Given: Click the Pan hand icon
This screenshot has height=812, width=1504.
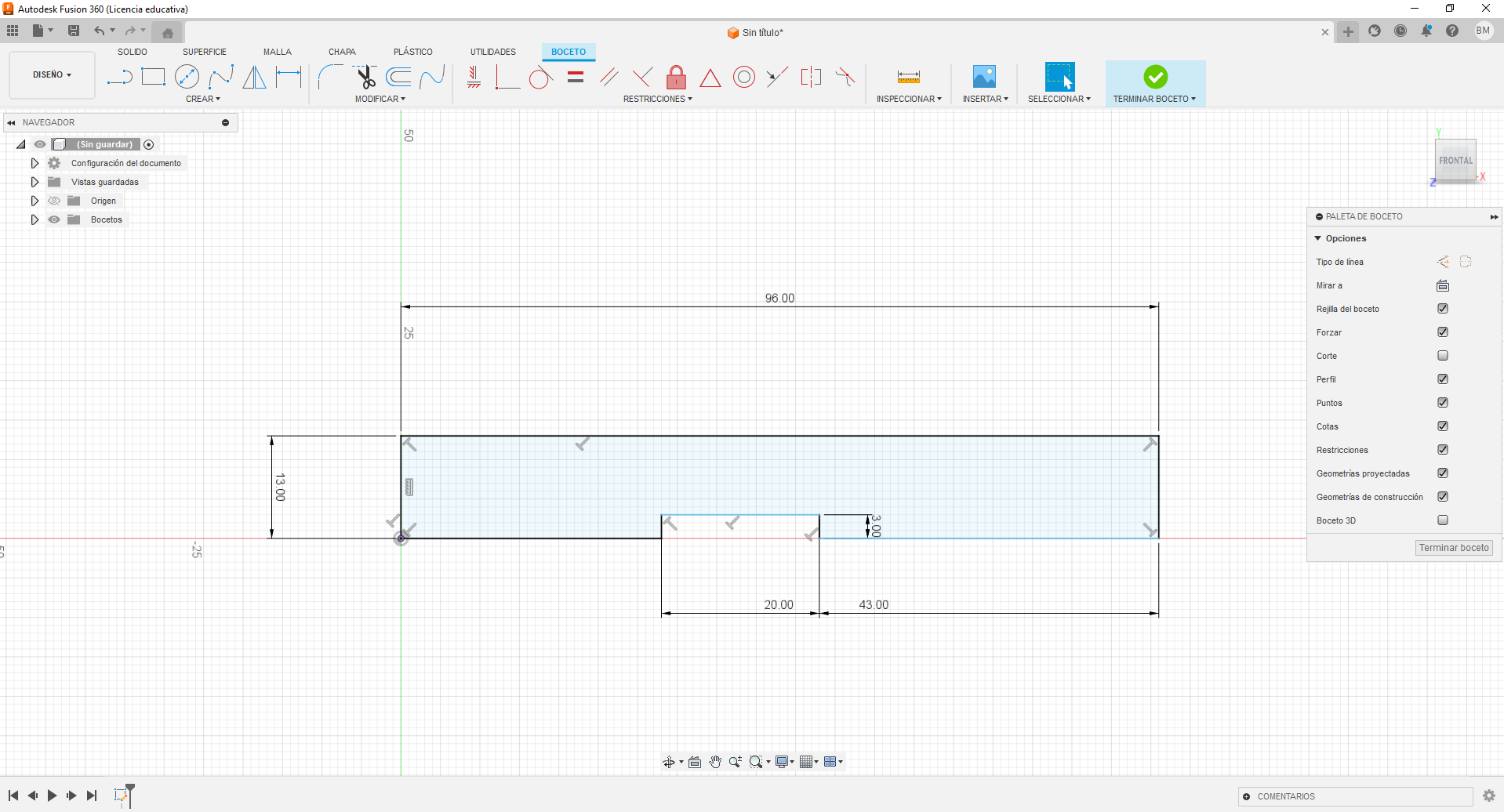Looking at the screenshot, I should pos(715,762).
